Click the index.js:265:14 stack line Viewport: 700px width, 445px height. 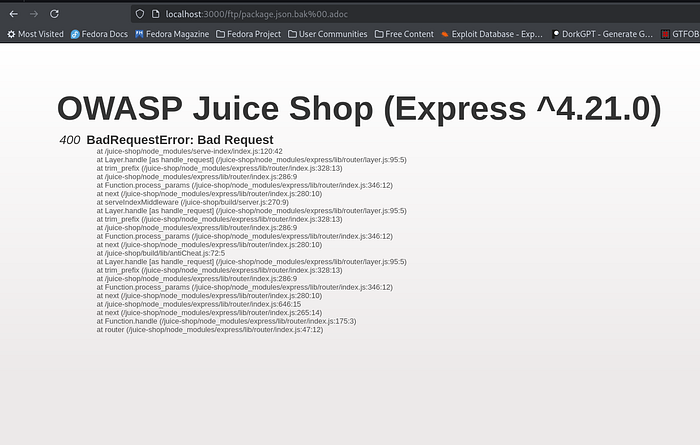click(209, 312)
